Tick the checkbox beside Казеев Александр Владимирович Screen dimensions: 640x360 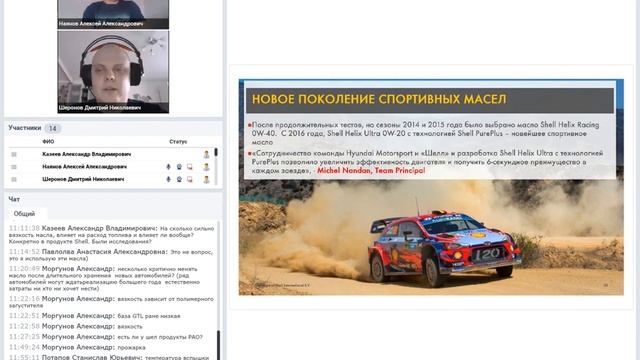point(14,154)
